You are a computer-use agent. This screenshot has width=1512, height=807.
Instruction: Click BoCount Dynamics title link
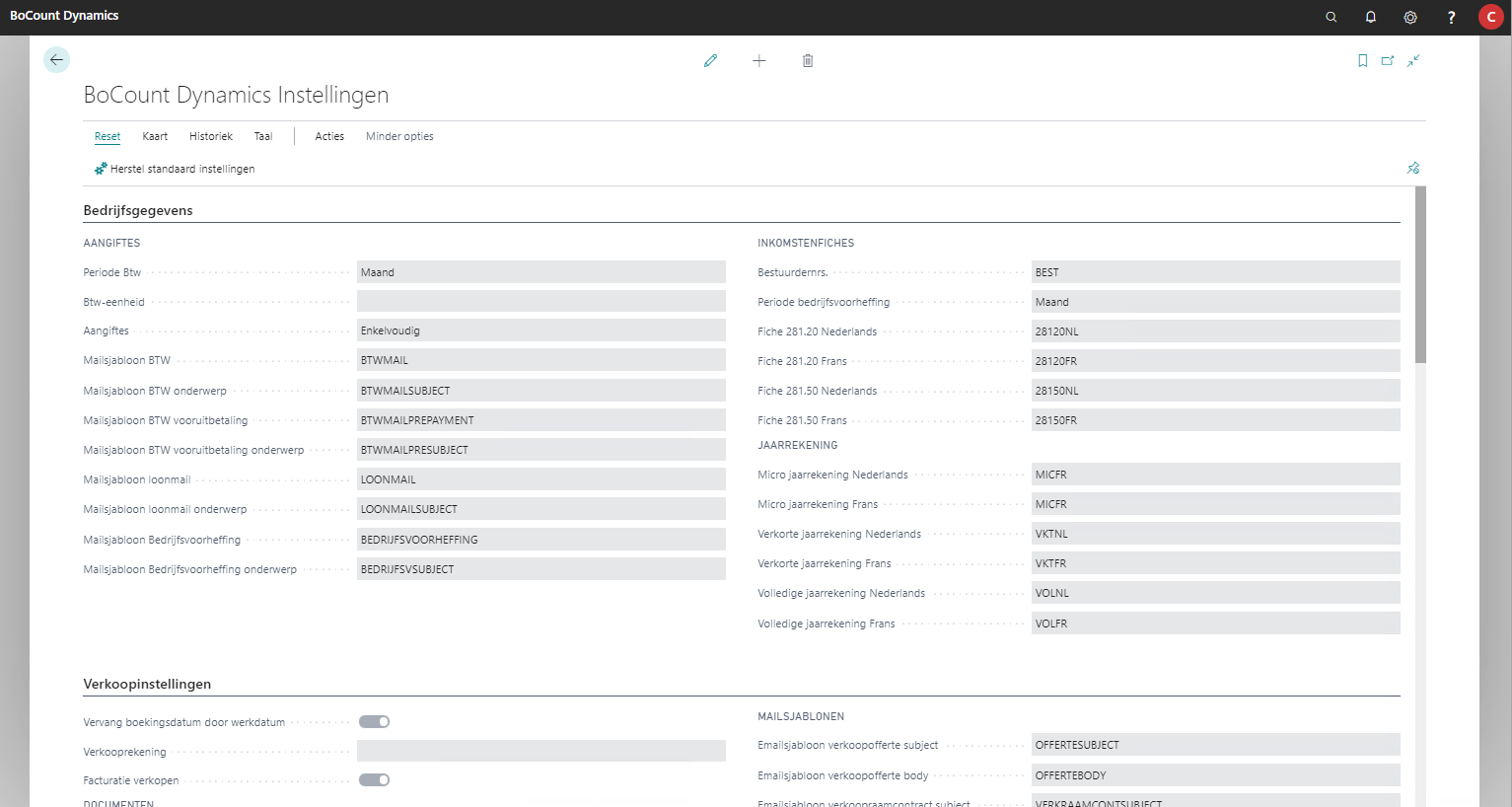(x=64, y=16)
